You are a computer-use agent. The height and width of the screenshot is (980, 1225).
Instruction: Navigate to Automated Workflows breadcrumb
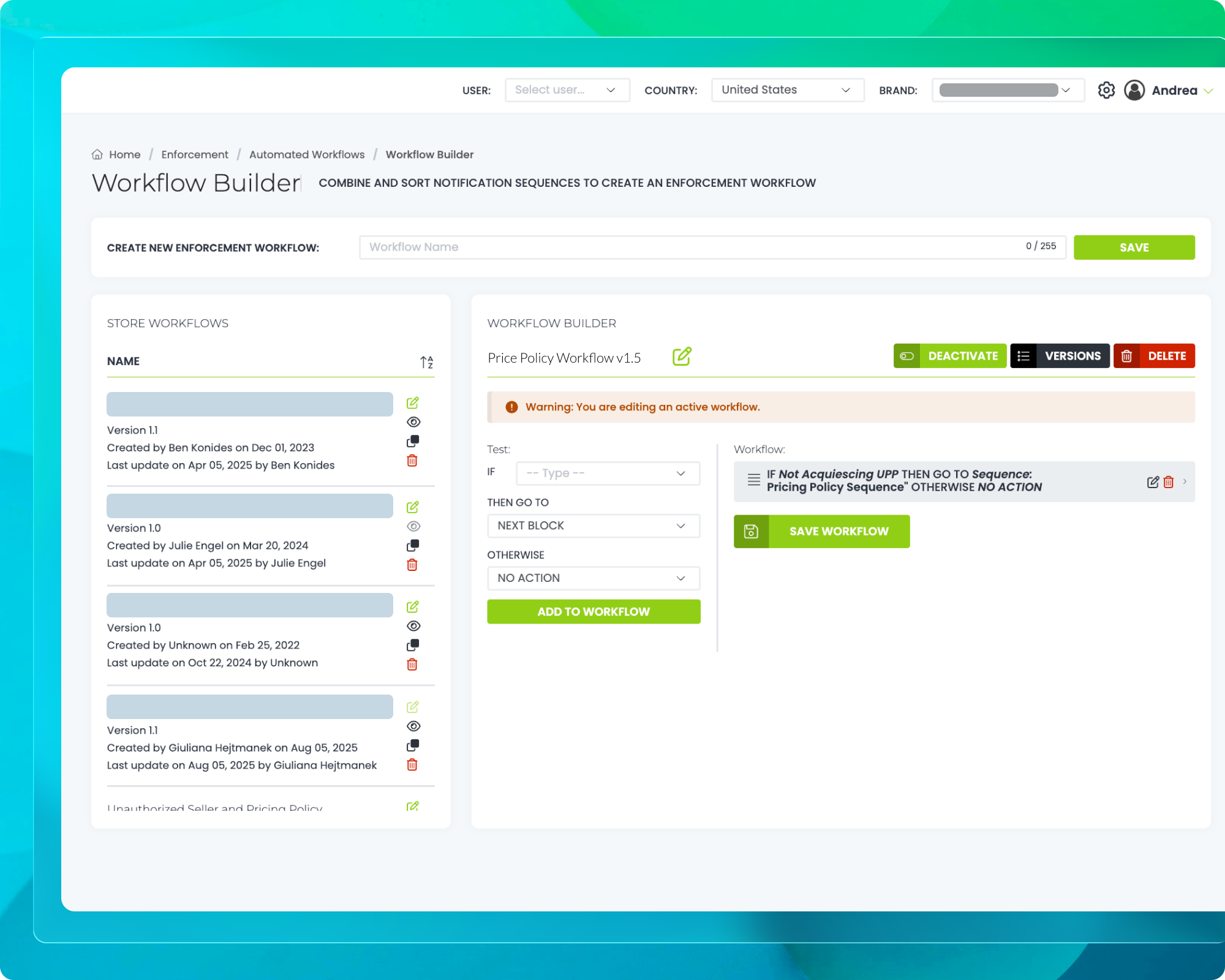pos(307,154)
